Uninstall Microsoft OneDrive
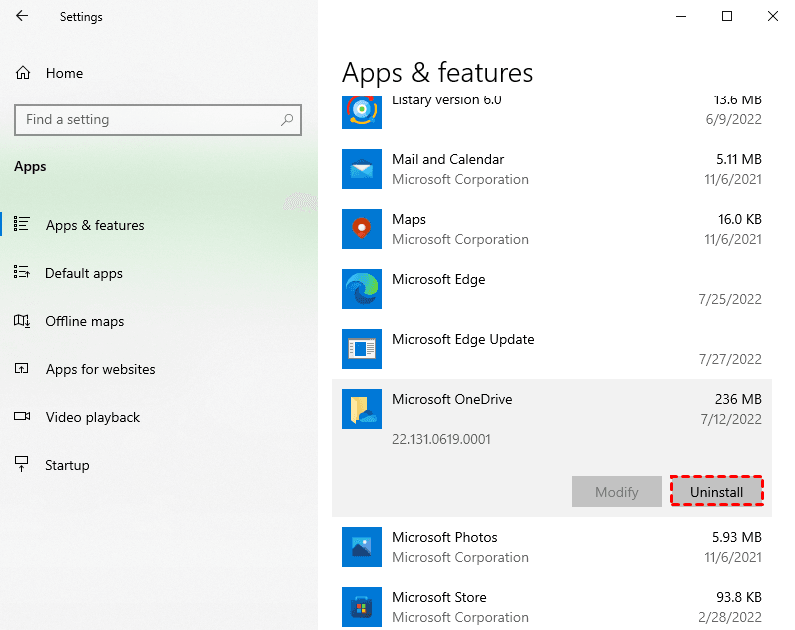This screenshot has width=795, height=630. (x=716, y=492)
